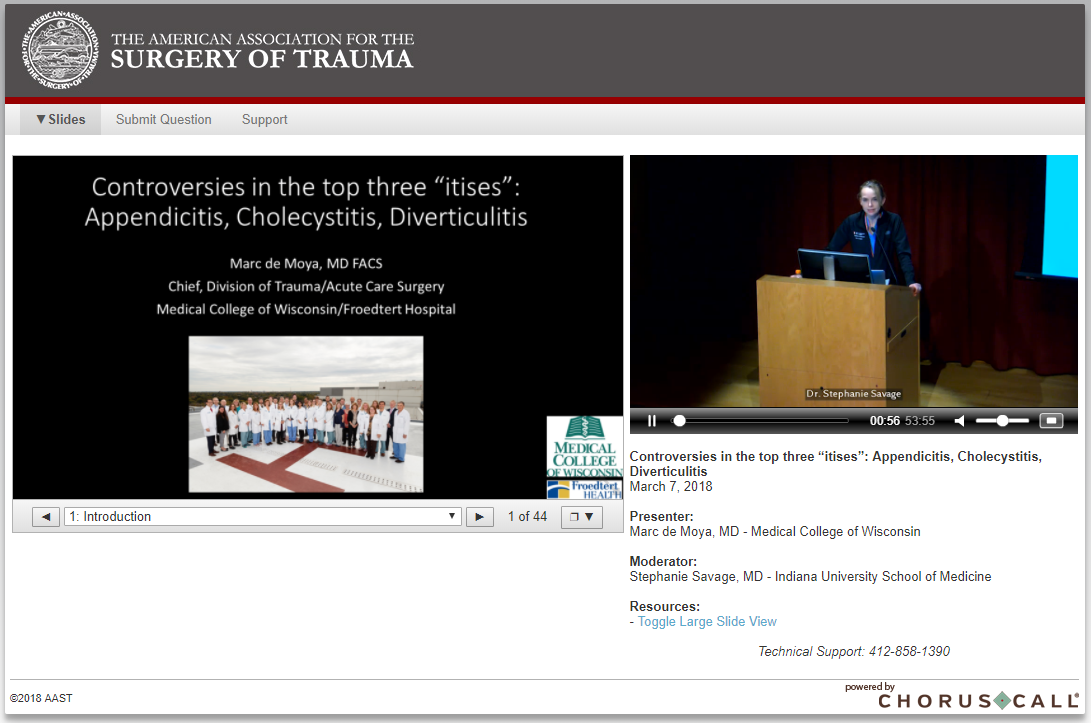Click the 'March 7, 2018' date text
This screenshot has height=723, width=1091.
pos(671,486)
